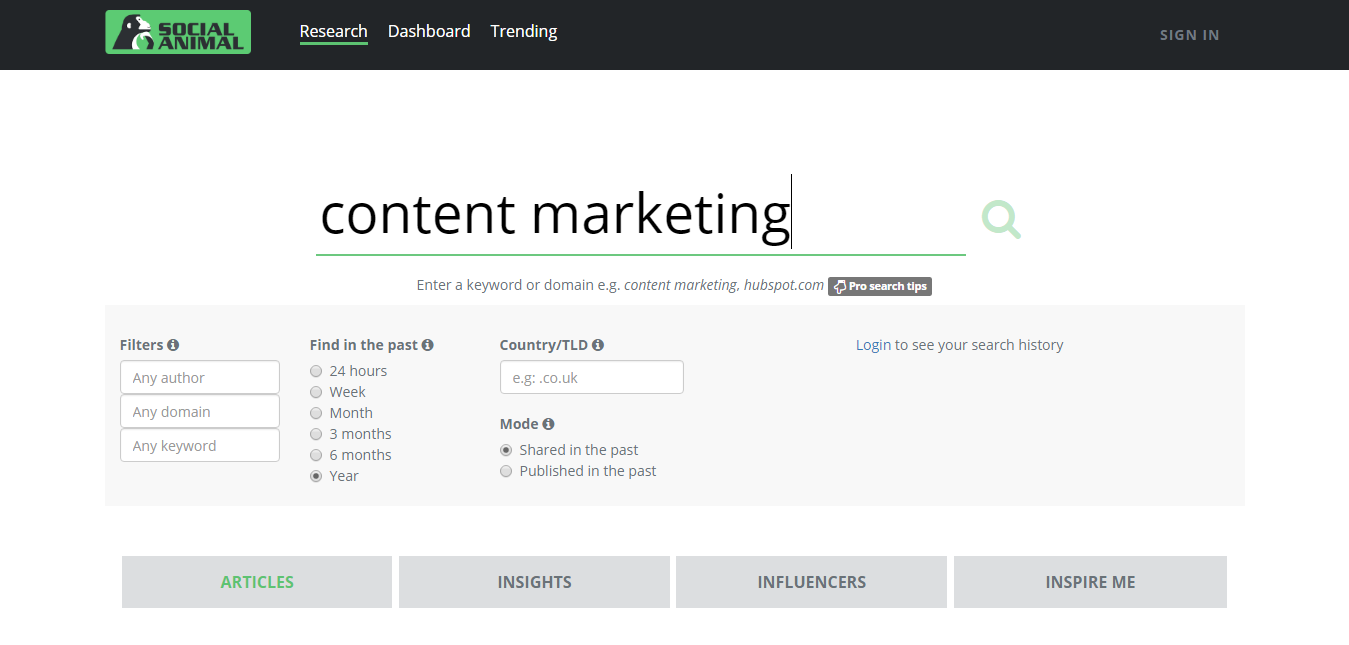The image size is (1349, 645).
Task: Click the content marketing search box
Action: click(641, 215)
